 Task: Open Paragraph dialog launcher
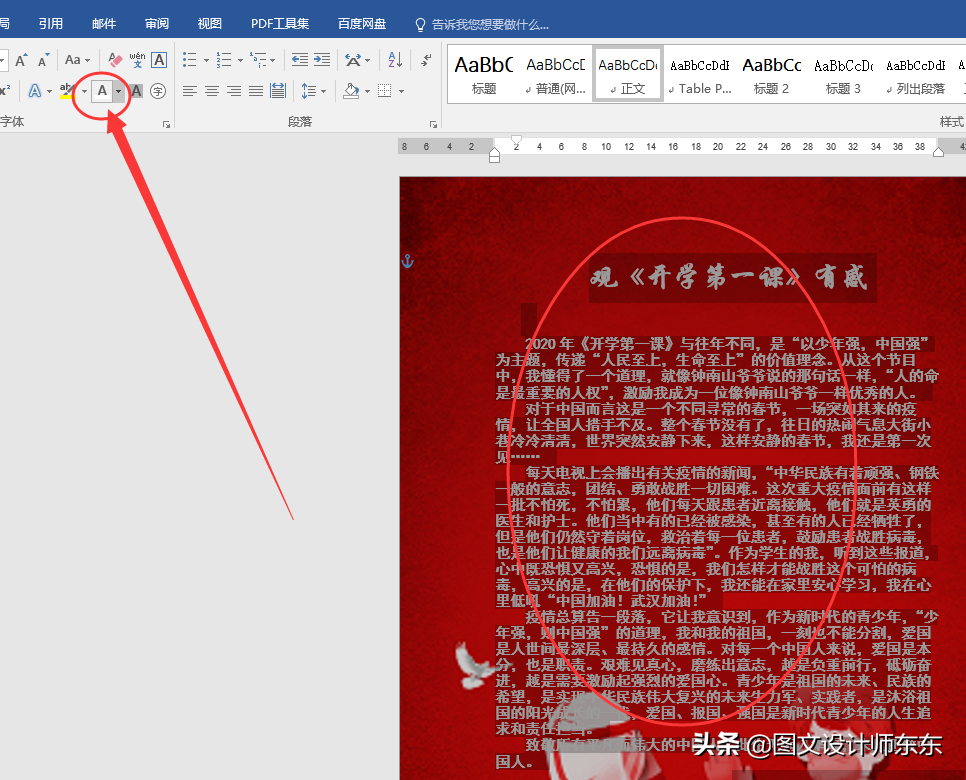[433, 124]
